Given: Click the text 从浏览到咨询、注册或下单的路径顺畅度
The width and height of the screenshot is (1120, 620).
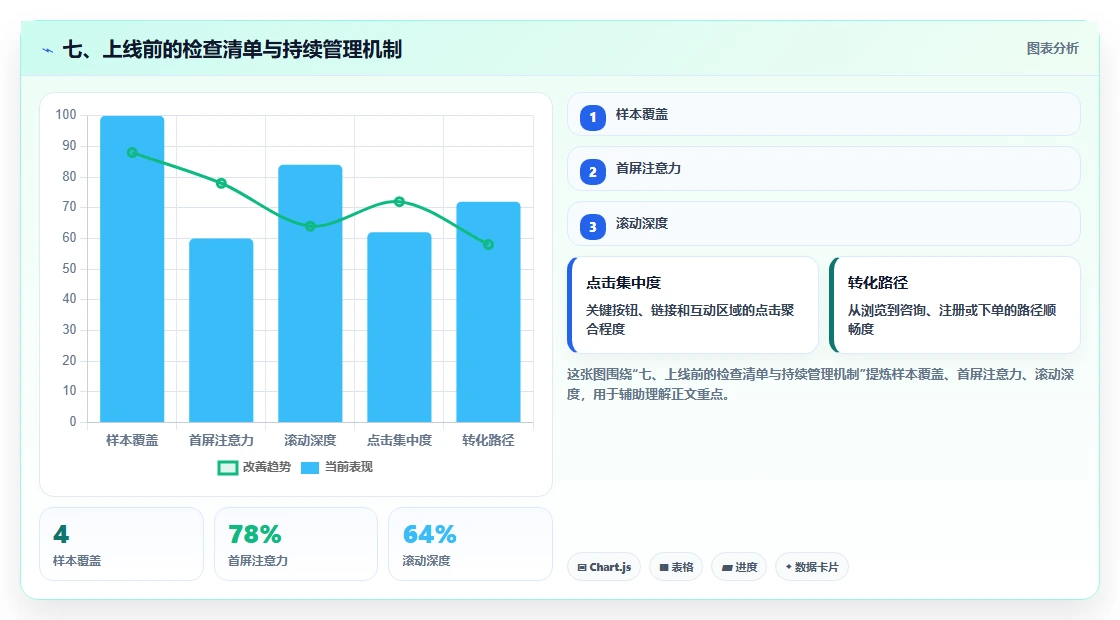Looking at the screenshot, I should [952, 319].
